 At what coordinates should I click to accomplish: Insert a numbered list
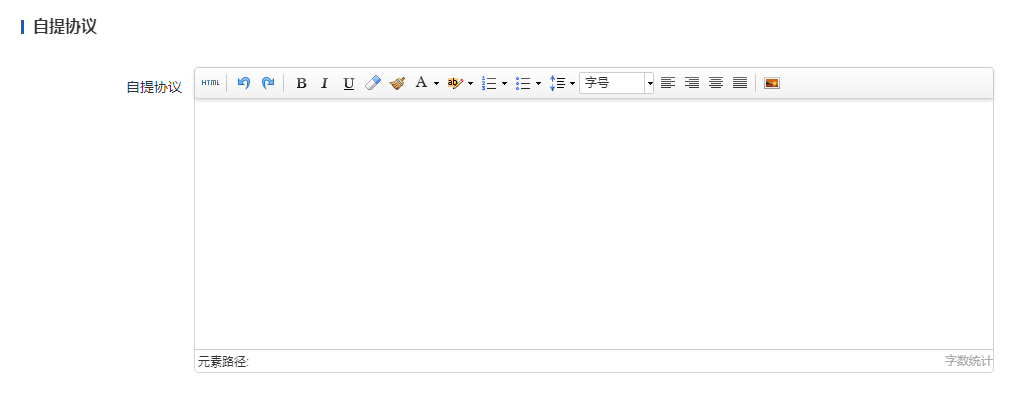pos(489,83)
